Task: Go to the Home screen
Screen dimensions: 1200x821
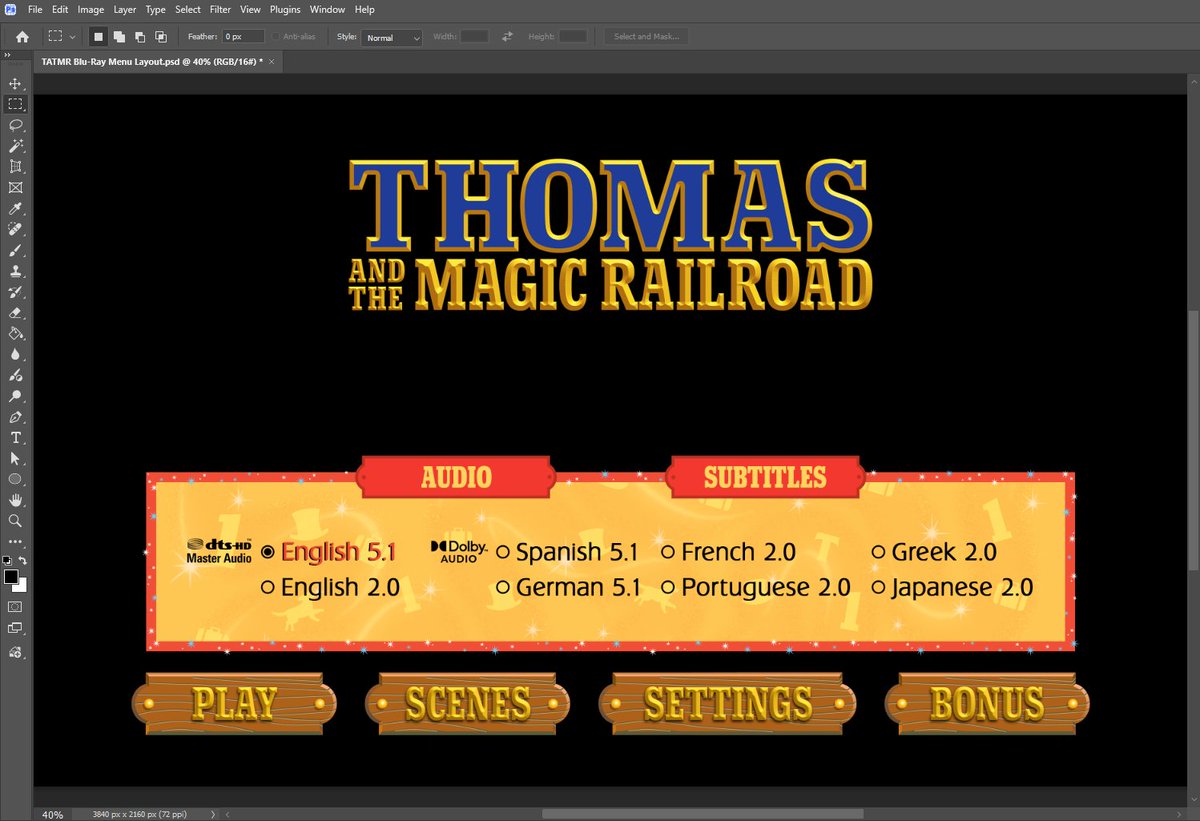Action: (x=22, y=37)
